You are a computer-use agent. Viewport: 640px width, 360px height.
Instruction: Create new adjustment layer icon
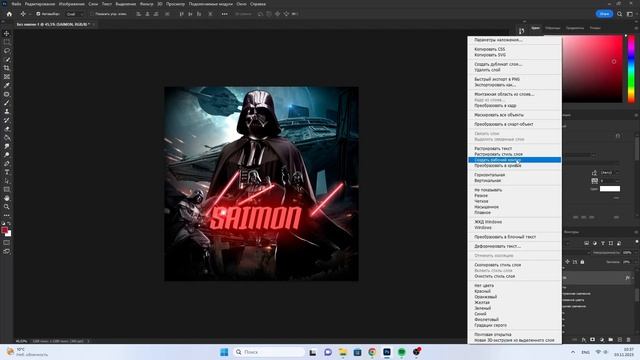coord(602,340)
